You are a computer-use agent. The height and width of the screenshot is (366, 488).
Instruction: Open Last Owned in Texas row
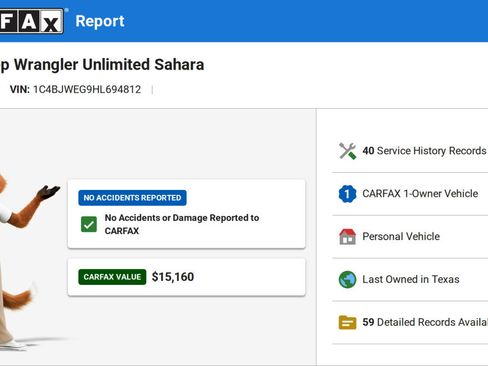(x=411, y=279)
